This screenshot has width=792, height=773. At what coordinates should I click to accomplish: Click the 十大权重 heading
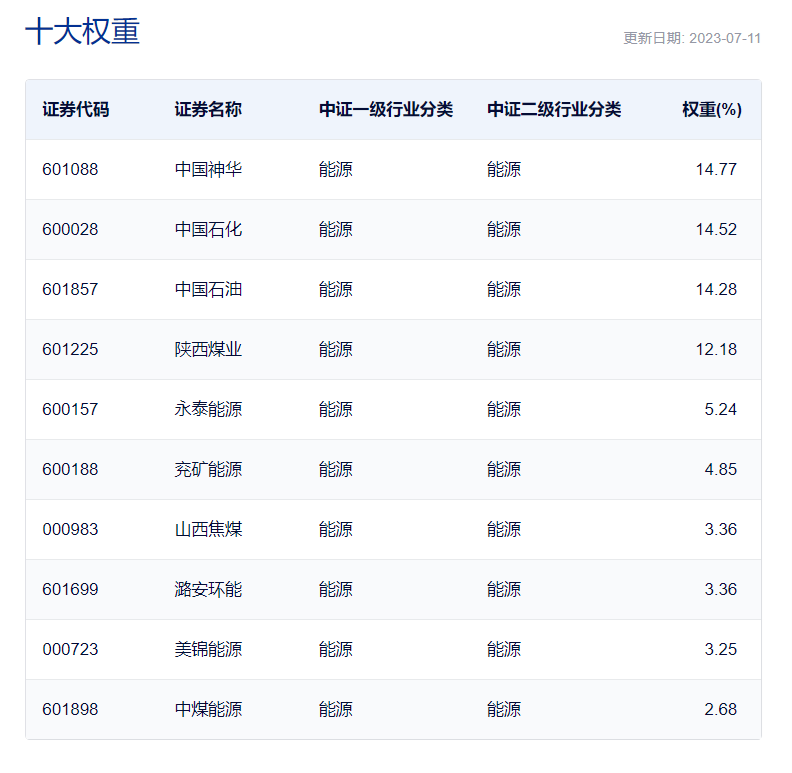click(x=82, y=31)
